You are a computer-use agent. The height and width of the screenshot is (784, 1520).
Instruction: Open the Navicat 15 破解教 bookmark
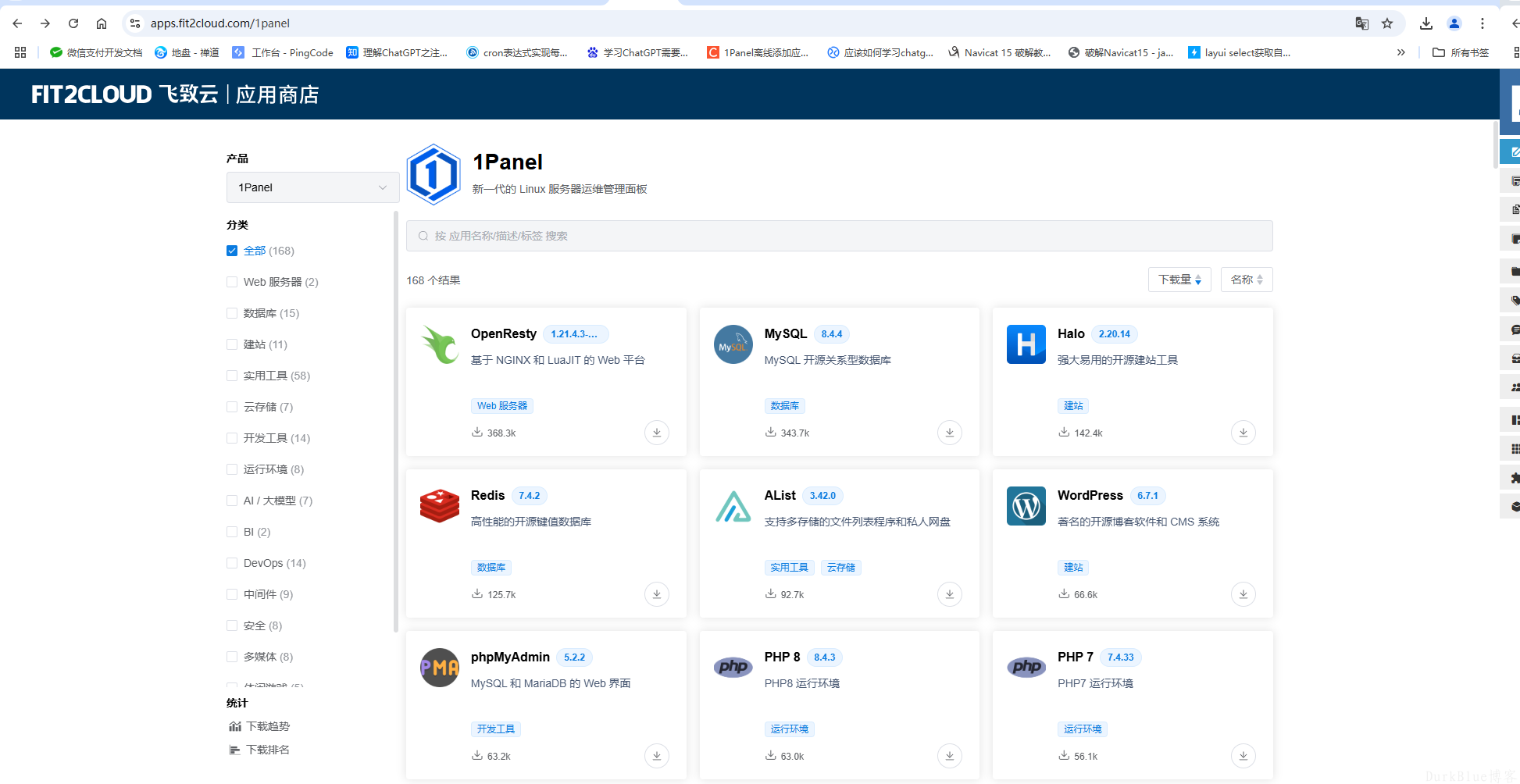[1000, 52]
